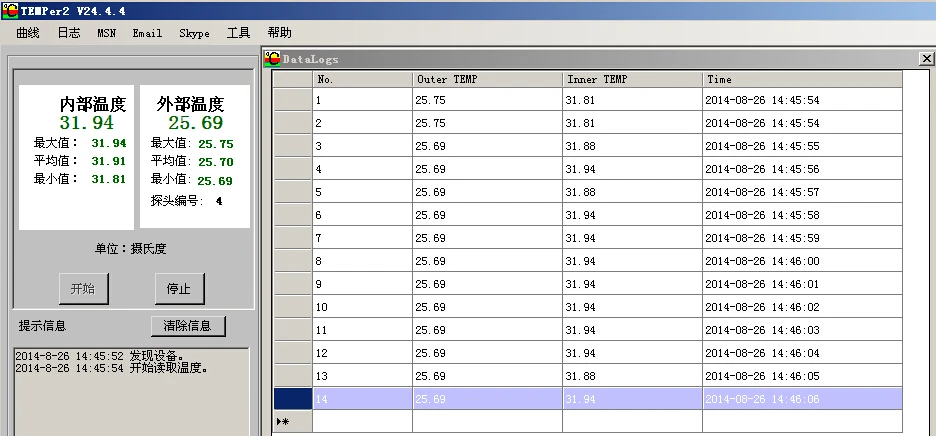This screenshot has height=436, width=936.
Task: Click time cell 2014-08-26 14:45:55
Action: pos(802,146)
